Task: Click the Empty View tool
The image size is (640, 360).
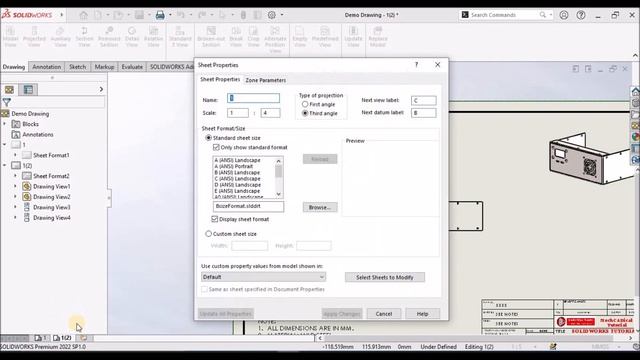Action: pyautogui.click(x=300, y=37)
